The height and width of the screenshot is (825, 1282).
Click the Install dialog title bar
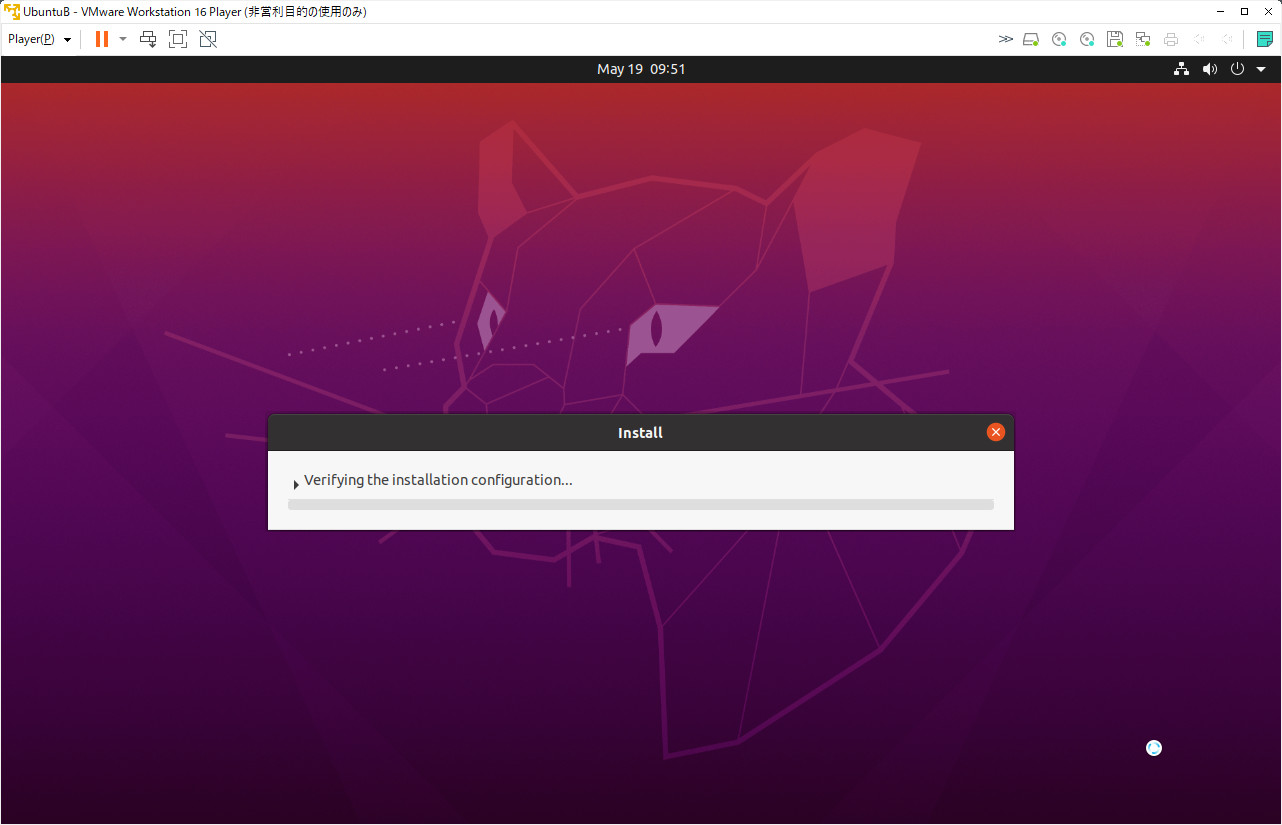pyautogui.click(x=641, y=432)
